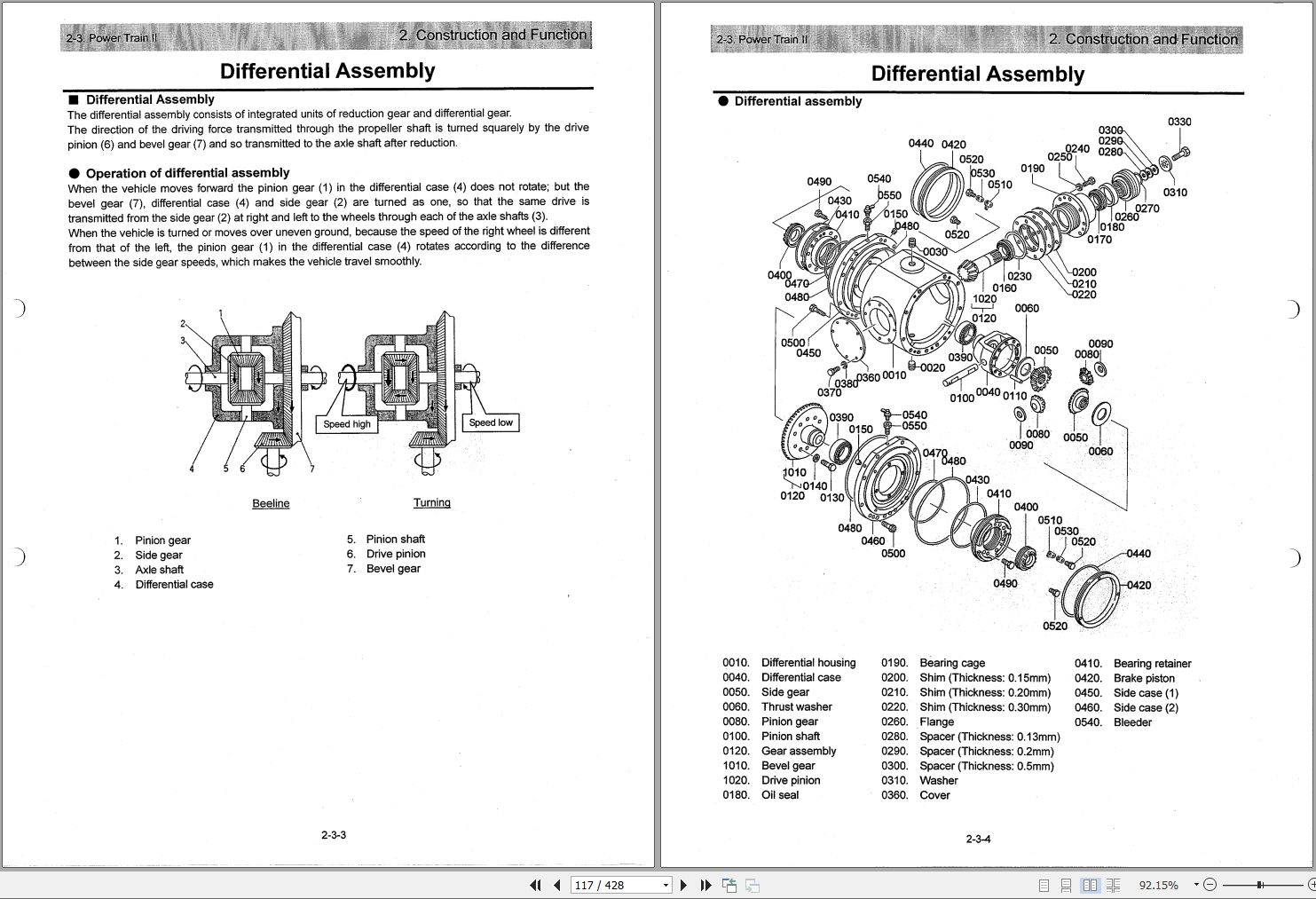Zoom out using the minus icon

(1209, 885)
